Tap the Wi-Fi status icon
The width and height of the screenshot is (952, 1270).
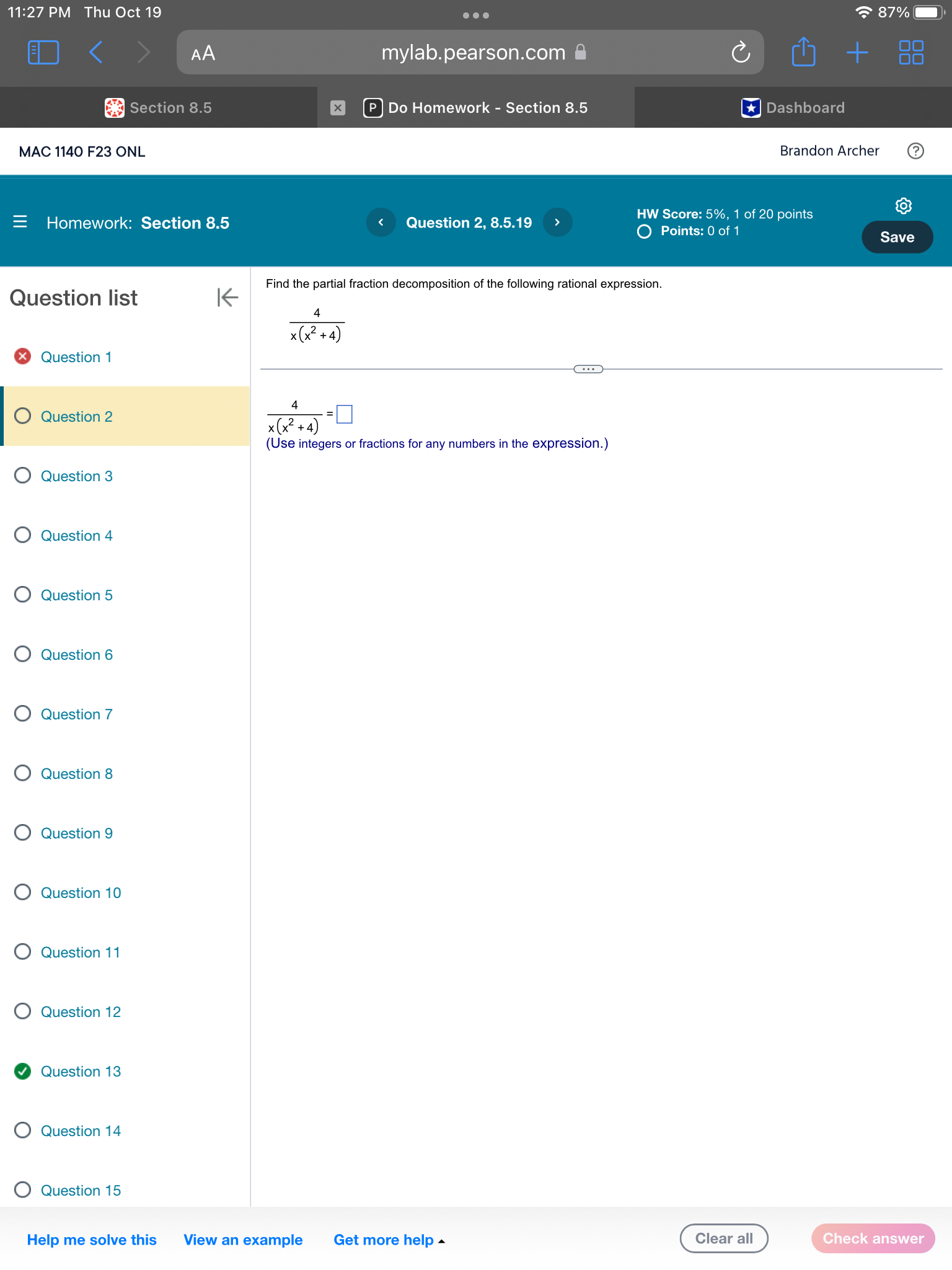point(863,12)
